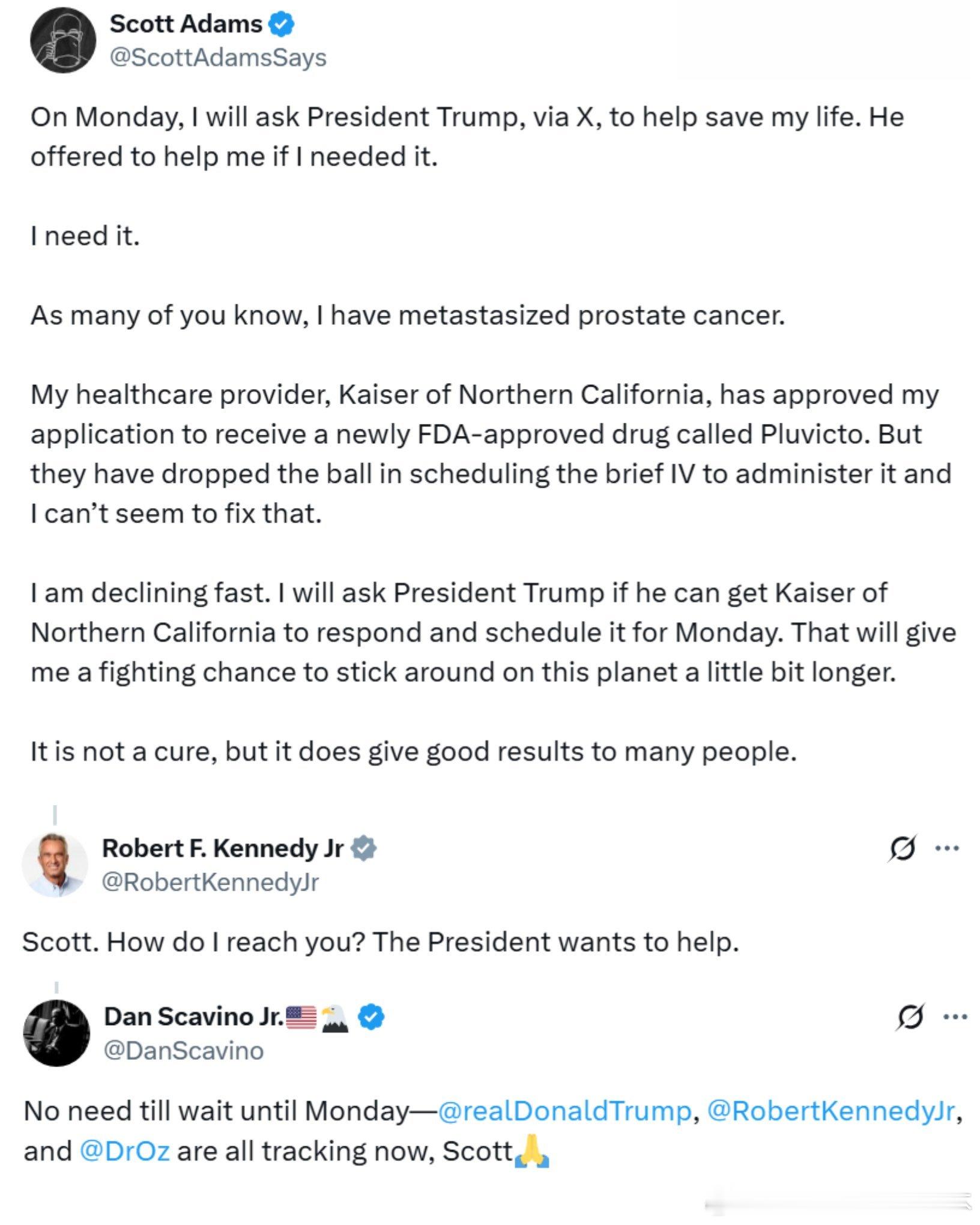Viewport: 980px width, 1225px height.
Task: Open the Dan Scavino Jr. display name
Action: (x=193, y=1017)
